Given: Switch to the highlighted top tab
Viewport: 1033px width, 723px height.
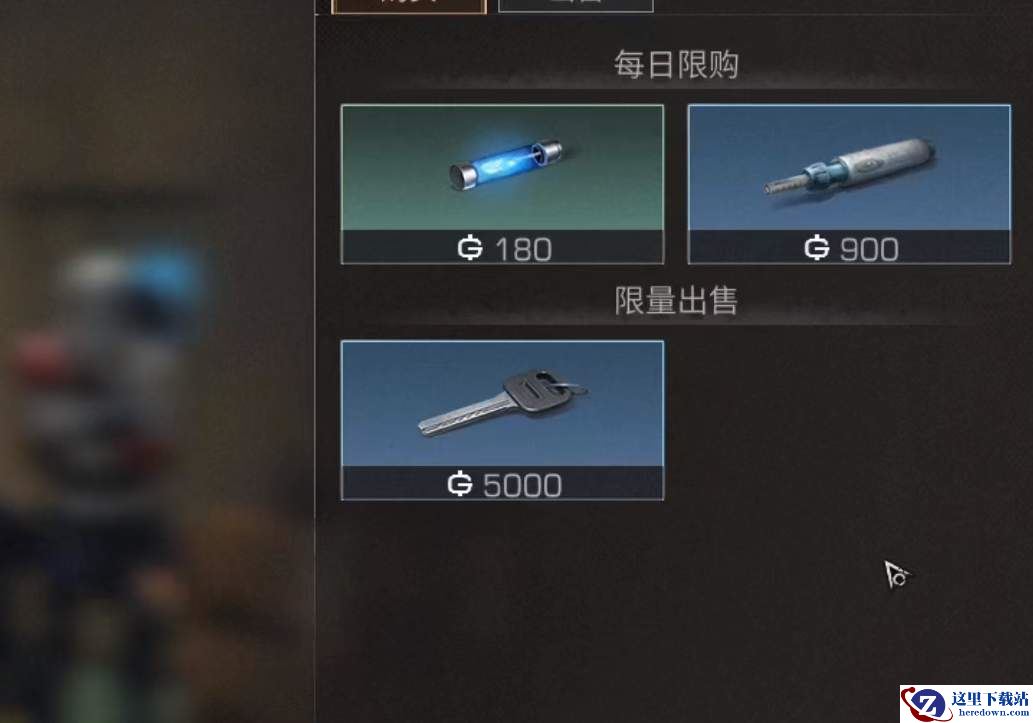Looking at the screenshot, I should click(409, 6).
